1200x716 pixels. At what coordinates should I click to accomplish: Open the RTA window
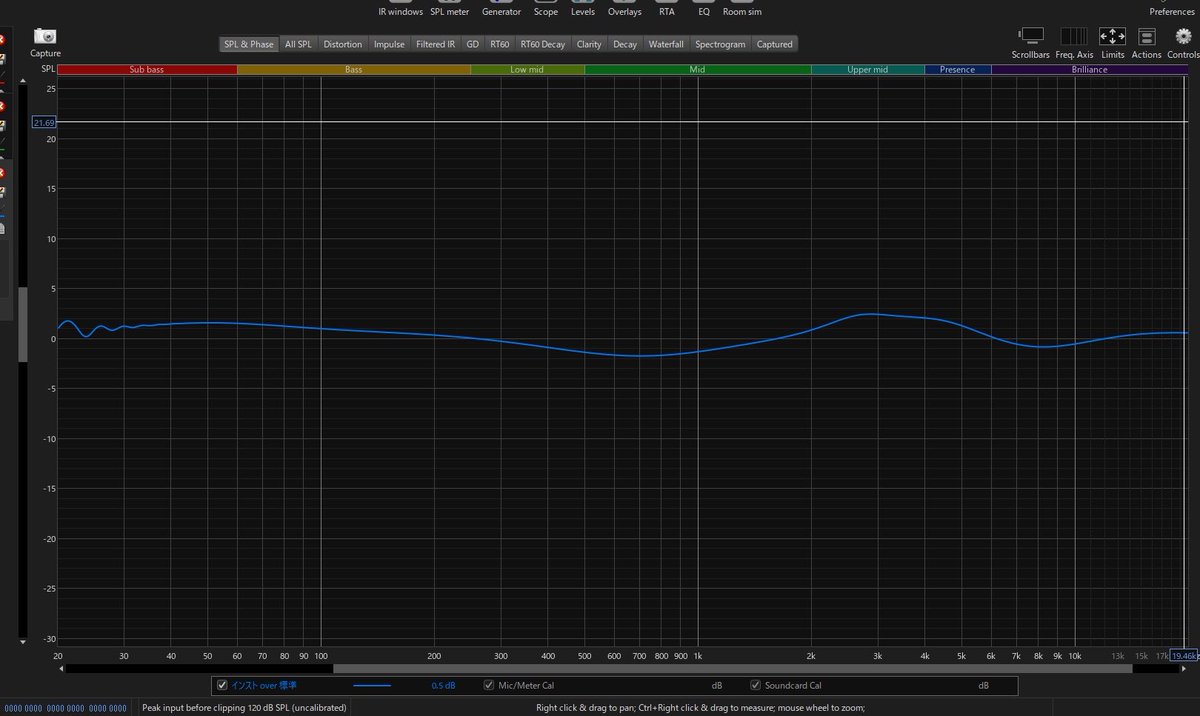click(667, 11)
